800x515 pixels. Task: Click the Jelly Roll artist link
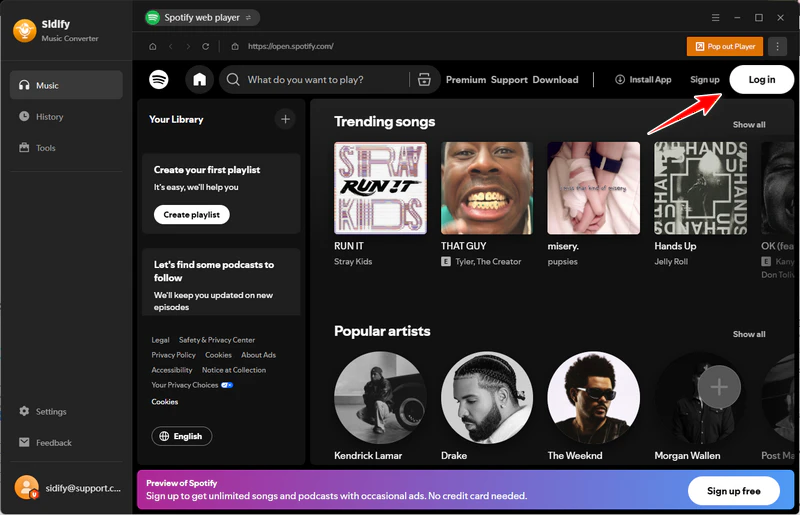pos(671,261)
